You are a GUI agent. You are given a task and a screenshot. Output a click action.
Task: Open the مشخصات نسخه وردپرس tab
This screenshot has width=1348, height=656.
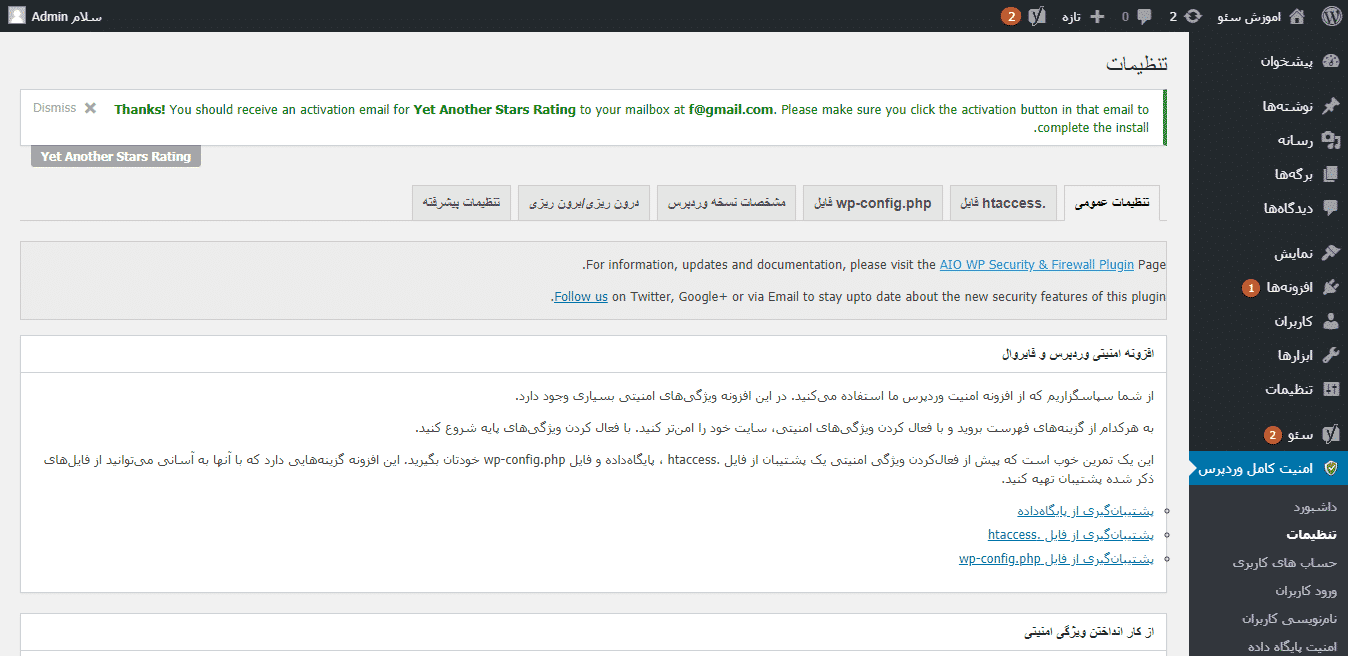pos(727,203)
